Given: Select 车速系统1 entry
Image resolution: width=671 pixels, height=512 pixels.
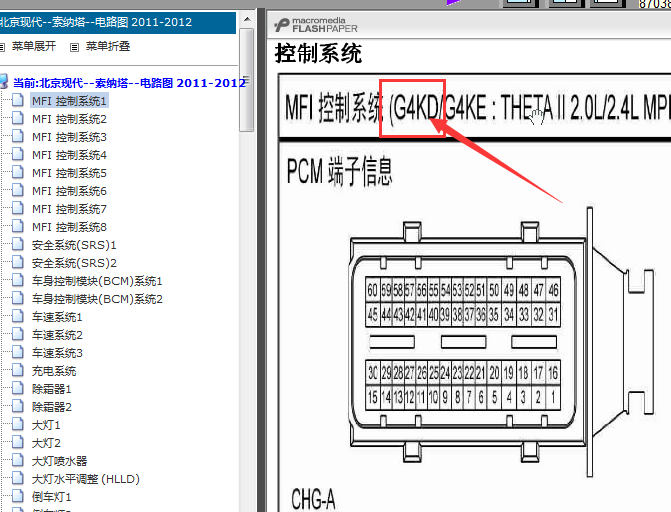Looking at the screenshot, I should (57, 317).
